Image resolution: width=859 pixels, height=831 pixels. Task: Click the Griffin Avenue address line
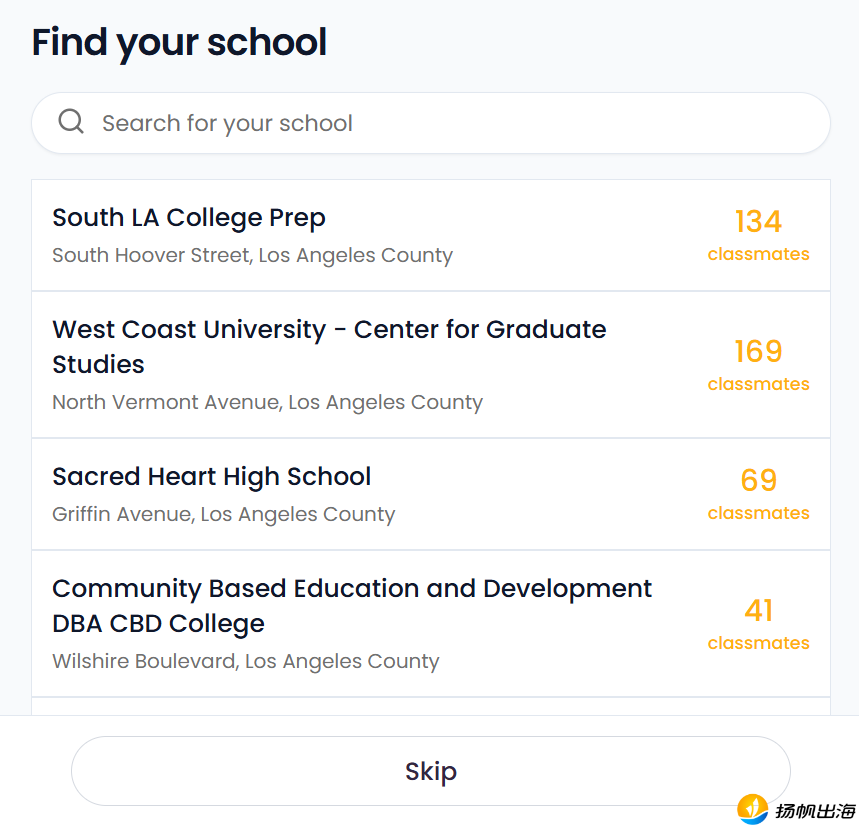tap(223, 514)
